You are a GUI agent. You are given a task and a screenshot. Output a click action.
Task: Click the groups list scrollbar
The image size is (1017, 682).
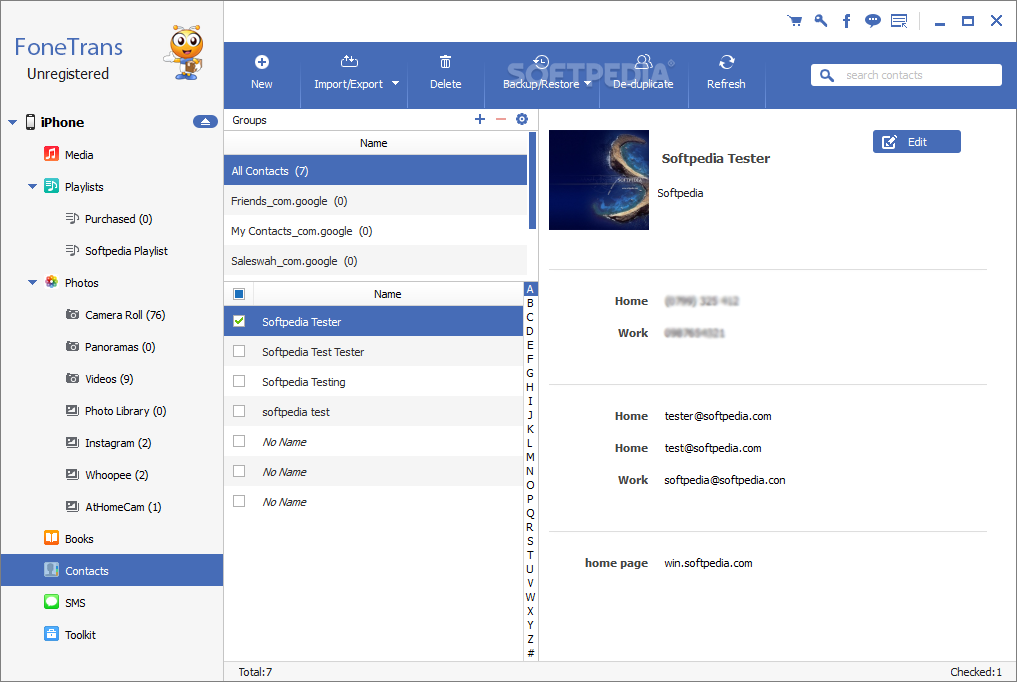point(532,180)
